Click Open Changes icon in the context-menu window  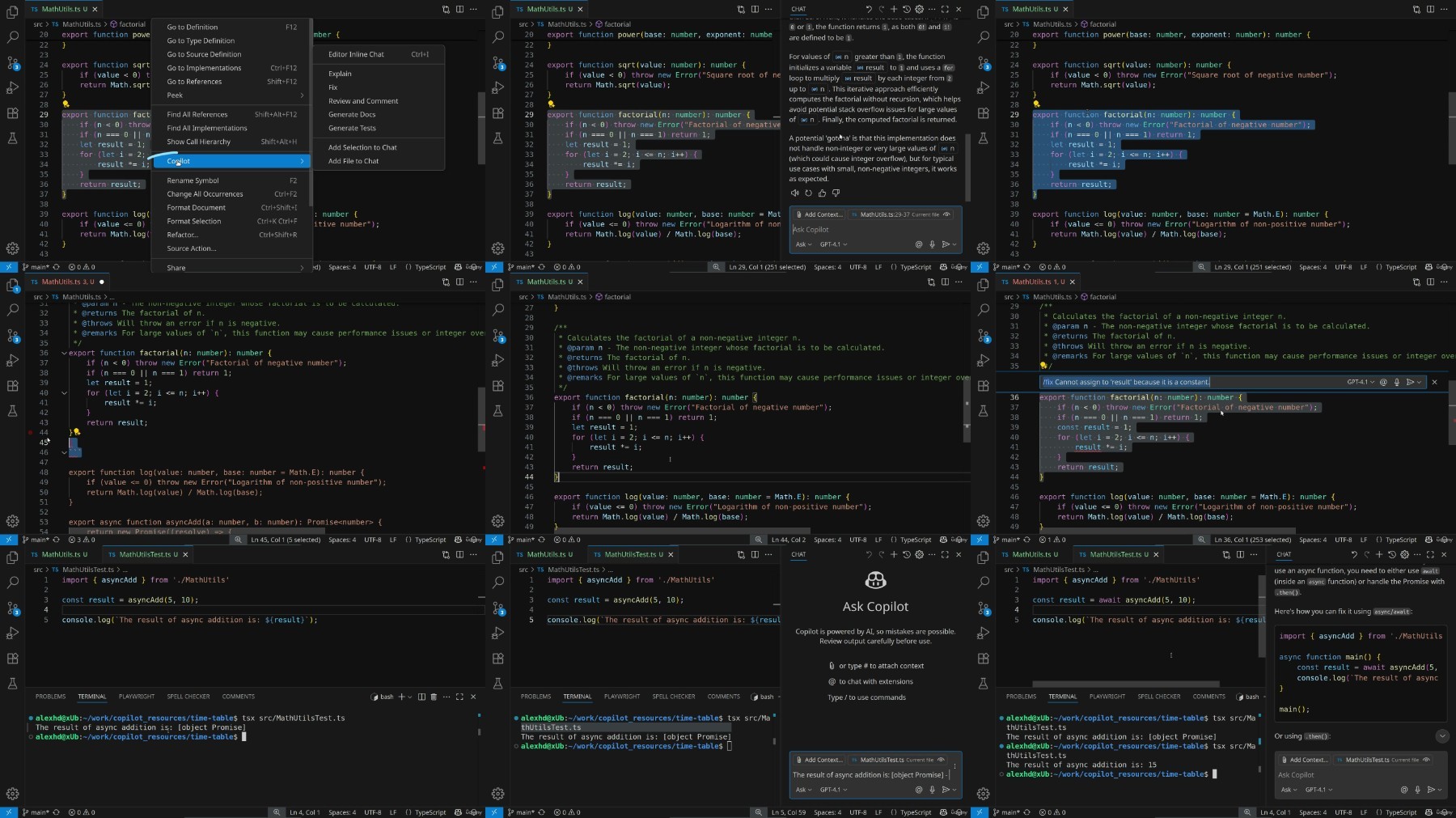(x=446, y=10)
